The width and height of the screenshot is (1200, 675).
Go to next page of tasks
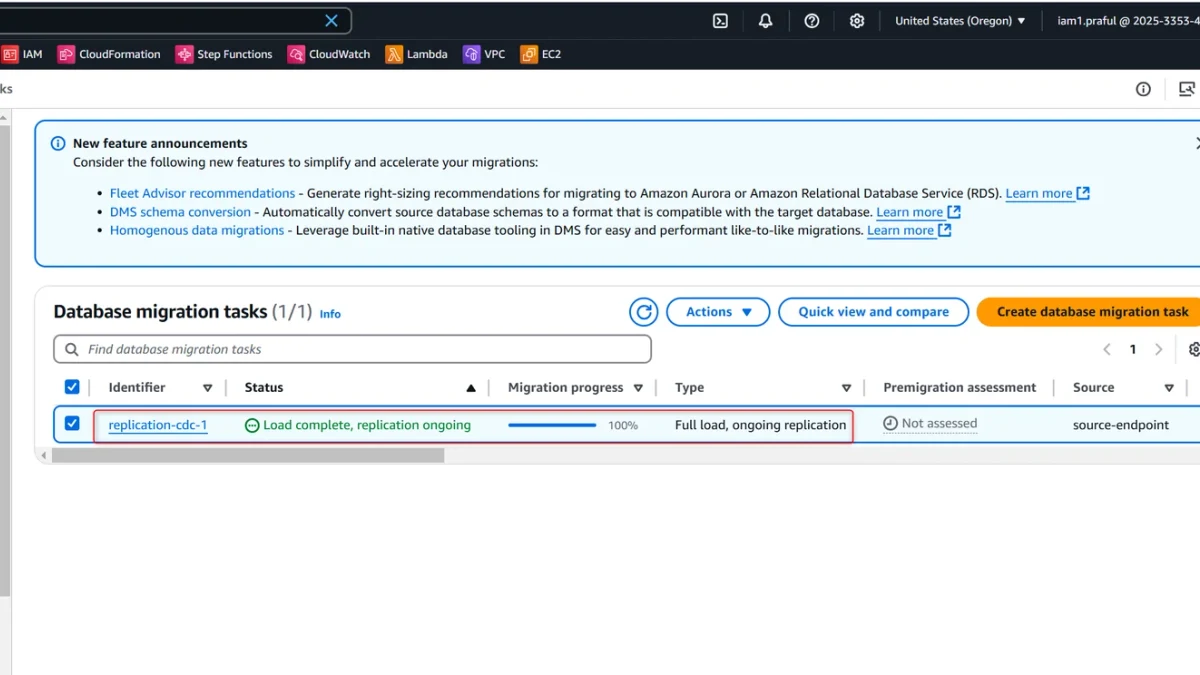coord(1159,349)
